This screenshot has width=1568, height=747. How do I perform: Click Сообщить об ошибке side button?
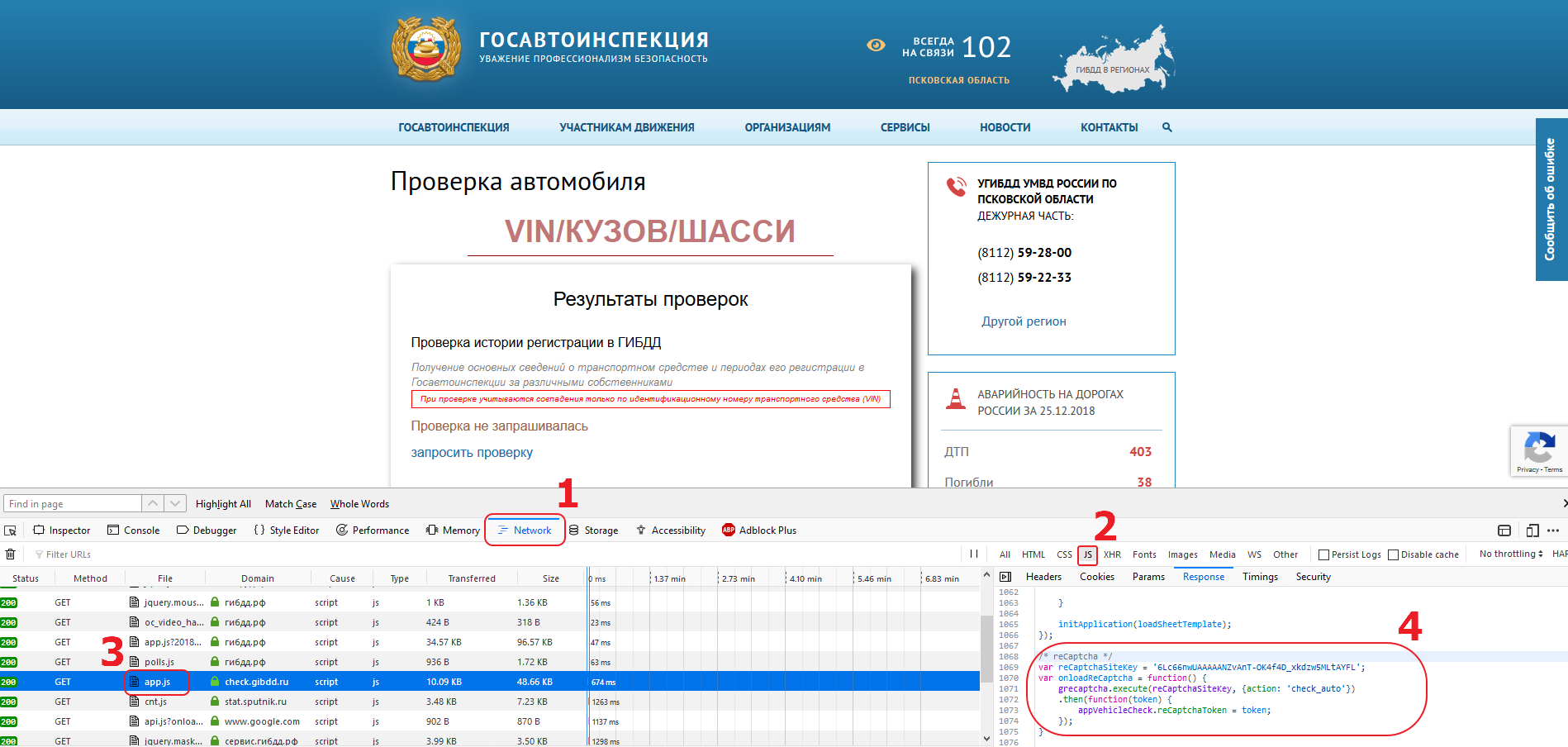(1551, 199)
